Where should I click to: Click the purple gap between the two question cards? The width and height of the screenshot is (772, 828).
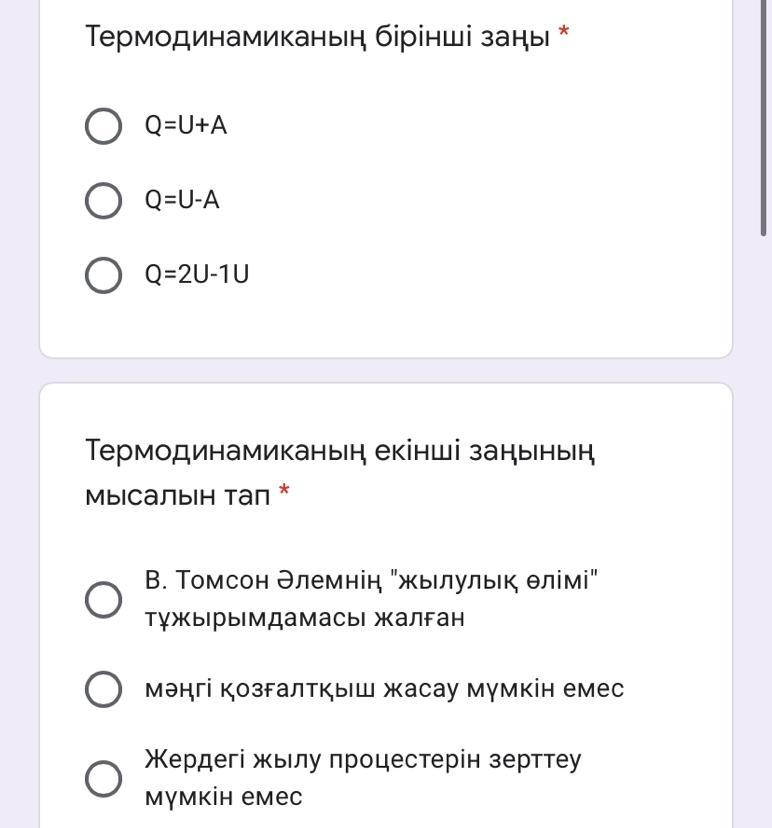click(x=386, y=370)
